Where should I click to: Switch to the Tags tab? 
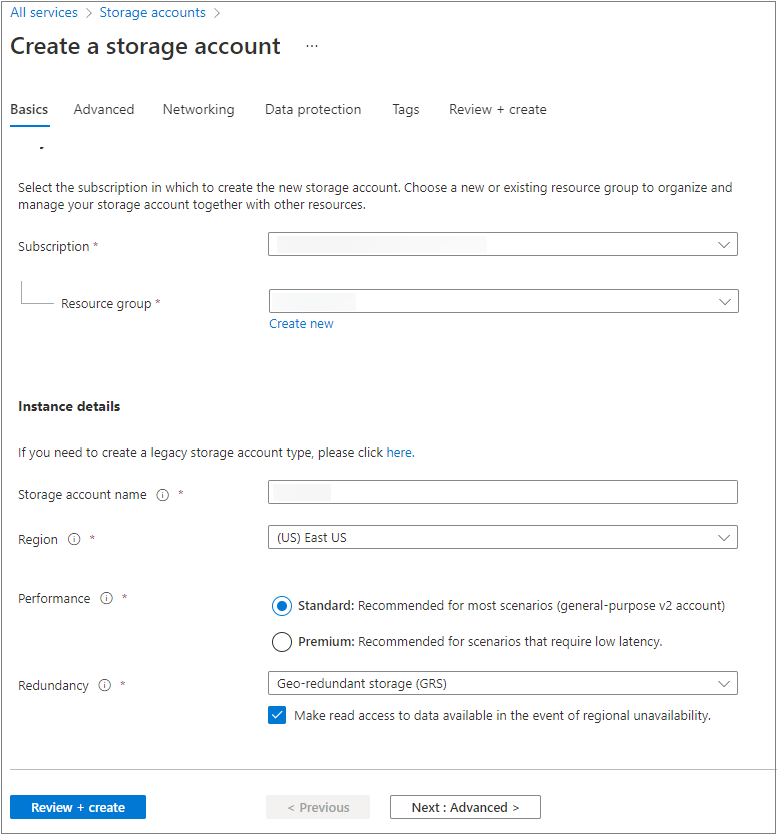tap(405, 110)
